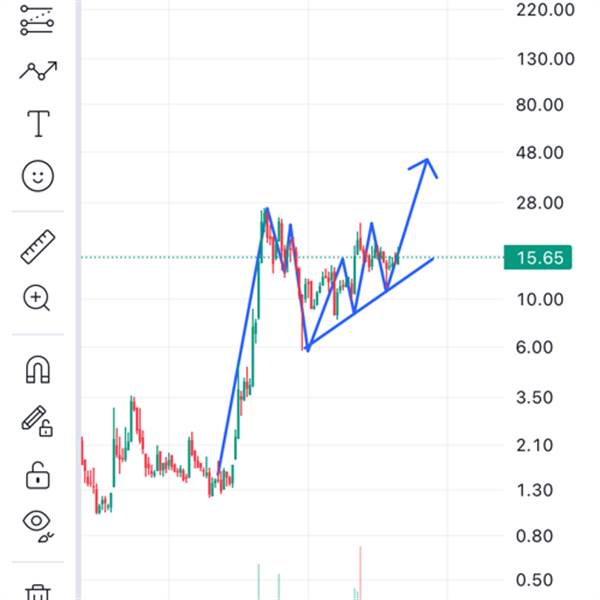Activate the Zoom in tool

coord(36,298)
